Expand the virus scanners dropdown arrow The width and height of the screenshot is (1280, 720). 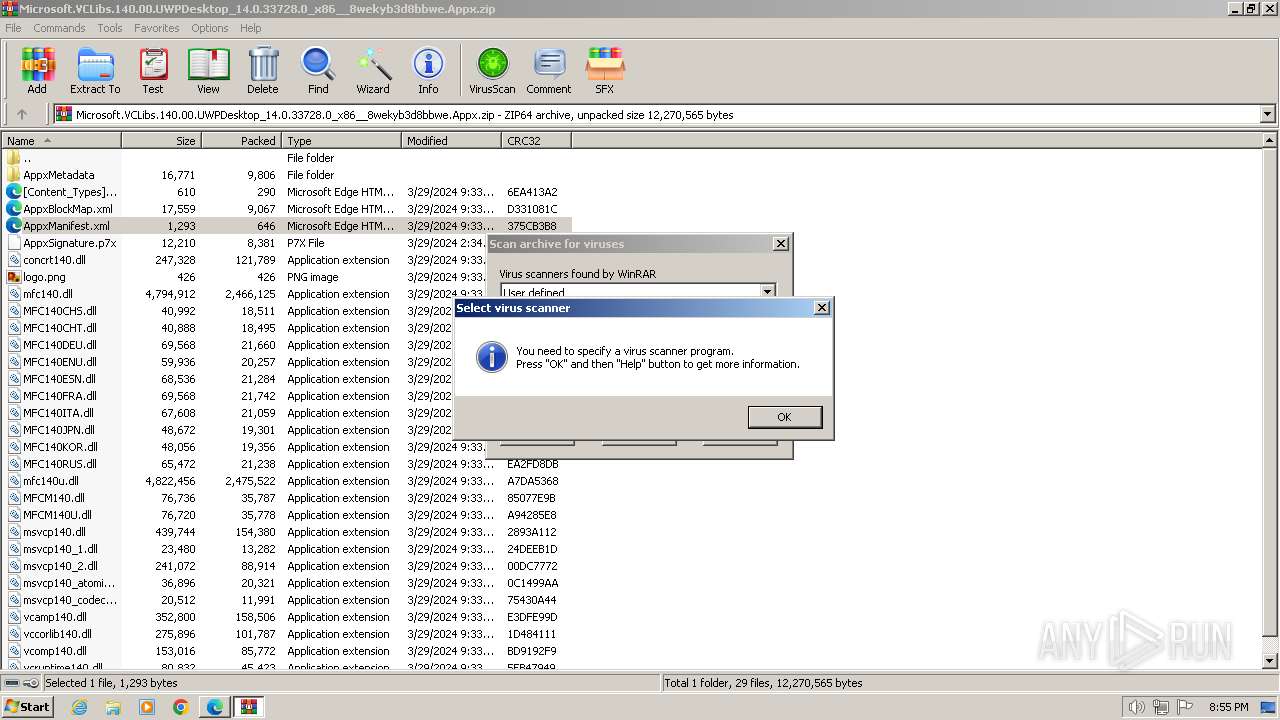pos(767,291)
